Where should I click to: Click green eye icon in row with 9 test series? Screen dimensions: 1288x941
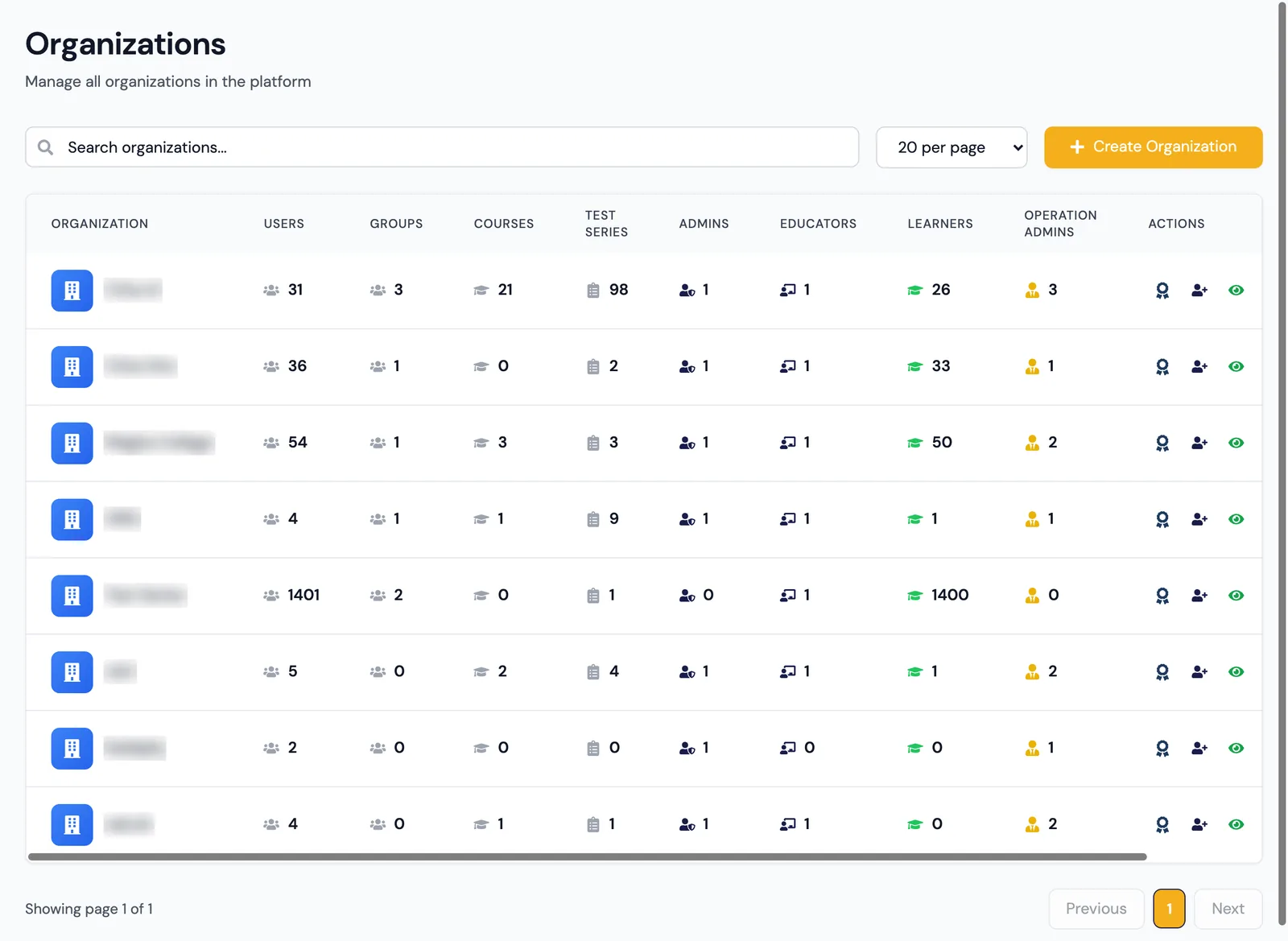click(x=1236, y=519)
